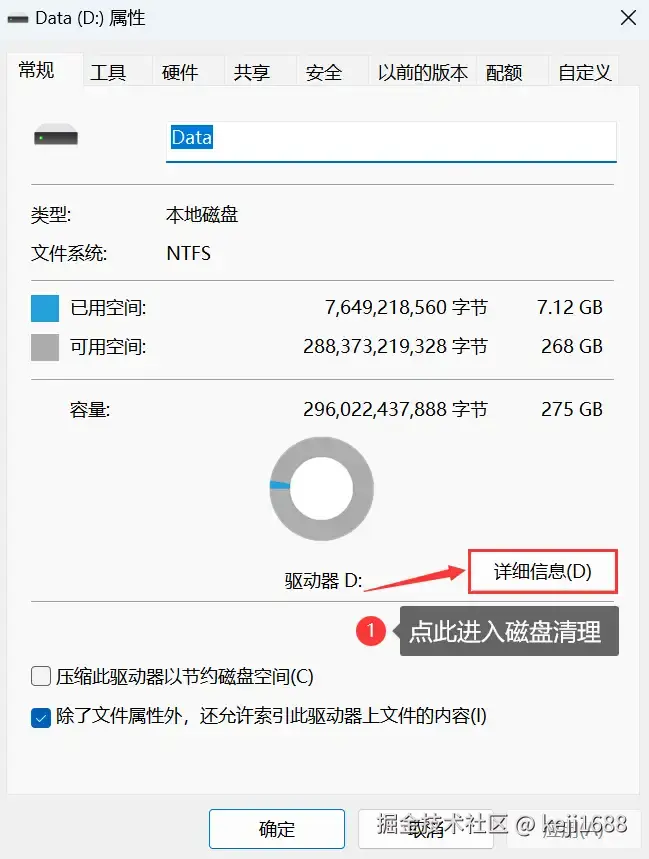Open the 硬件 tab
Screen dimensions: 649x859
pos(180,72)
